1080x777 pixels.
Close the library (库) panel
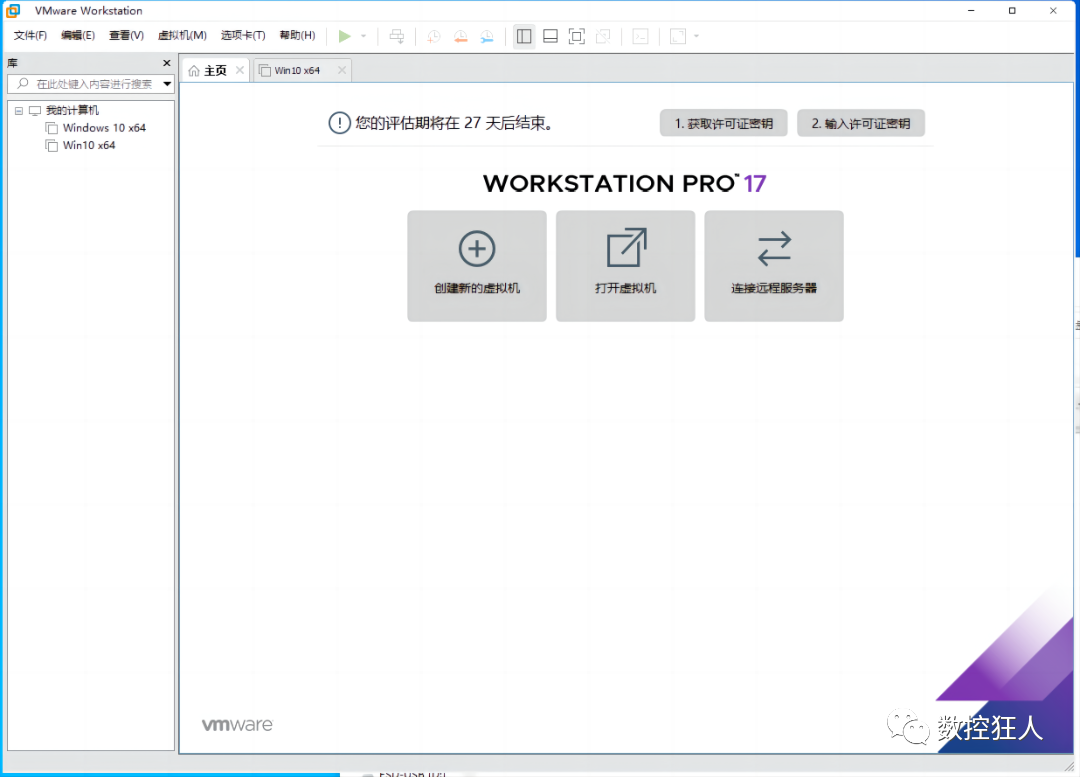tap(167, 63)
